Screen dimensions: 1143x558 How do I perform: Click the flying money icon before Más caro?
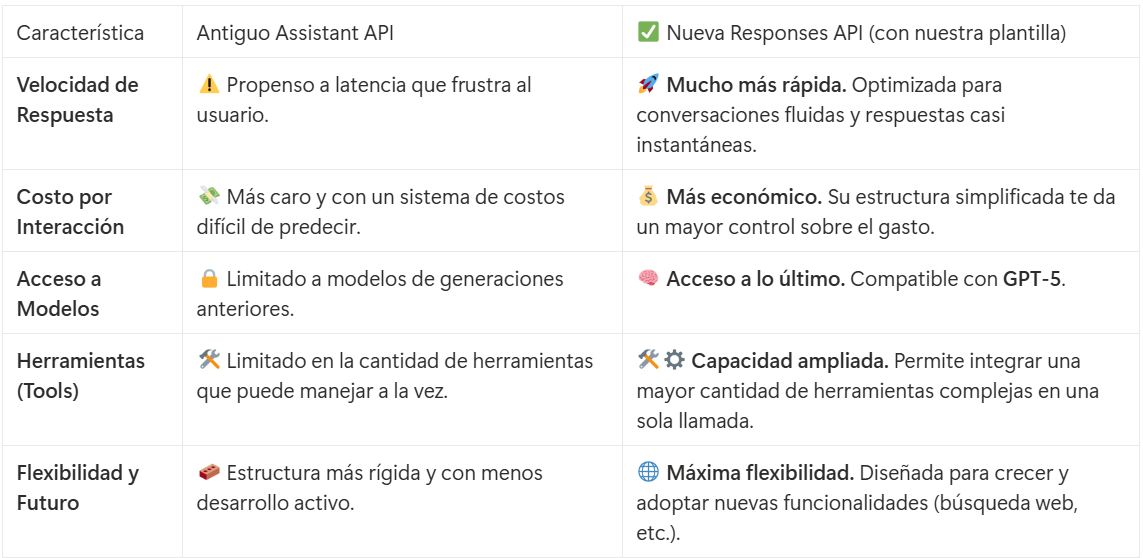pyautogui.click(x=208, y=197)
